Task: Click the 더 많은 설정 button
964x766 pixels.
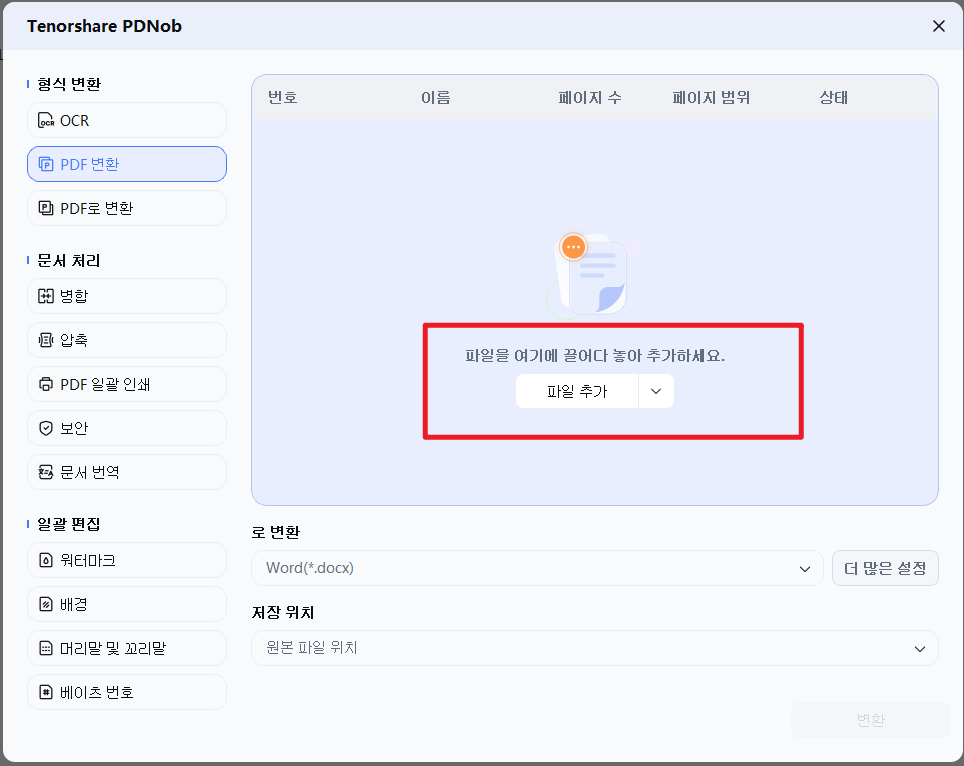Action: 885,568
